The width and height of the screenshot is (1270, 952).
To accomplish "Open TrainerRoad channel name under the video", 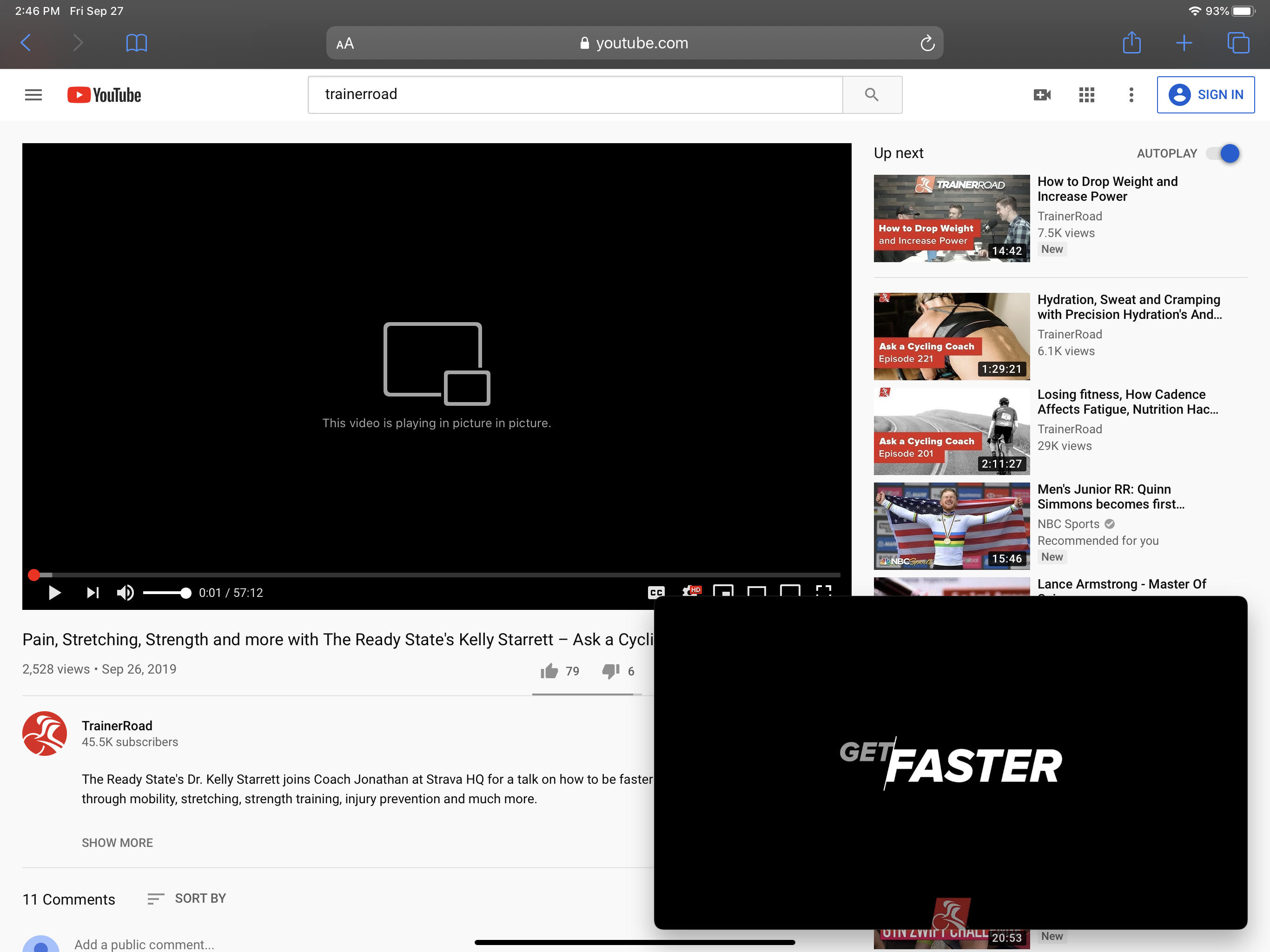I will click(x=117, y=726).
